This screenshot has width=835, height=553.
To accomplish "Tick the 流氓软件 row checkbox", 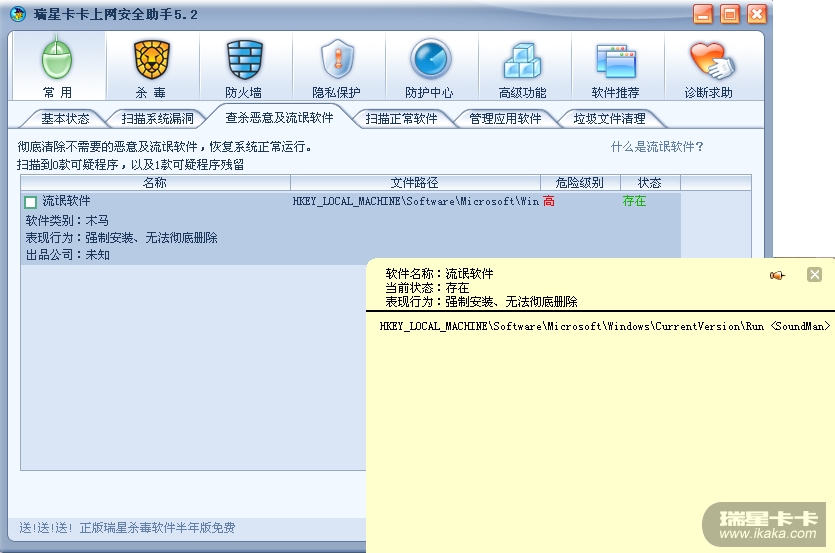I will (30, 202).
